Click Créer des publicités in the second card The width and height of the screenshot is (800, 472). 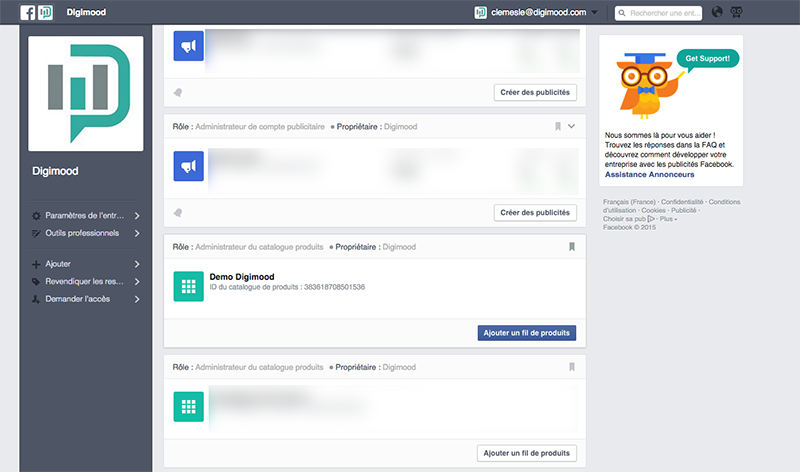(x=535, y=213)
